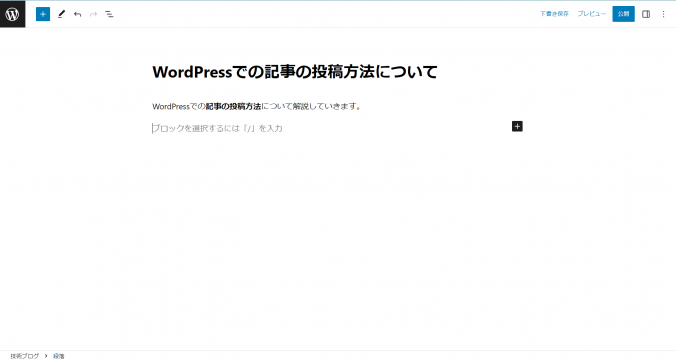Open the three-dot options menu
Viewport: 676px width, 360px height.
pos(663,14)
